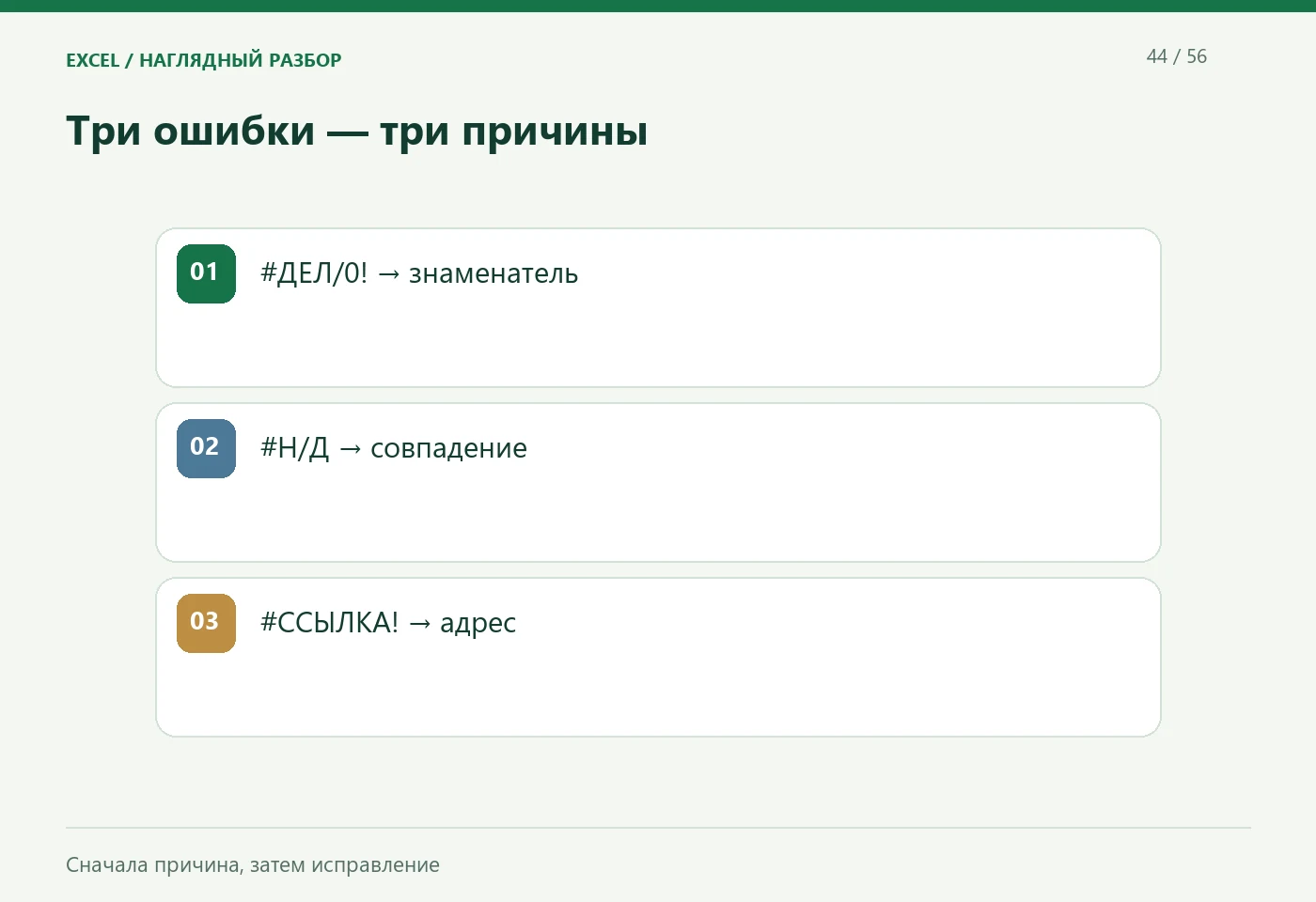Select the text "#ССЫЛКА! → адрес"
The height and width of the screenshot is (902, 1316).
click(388, 623)
